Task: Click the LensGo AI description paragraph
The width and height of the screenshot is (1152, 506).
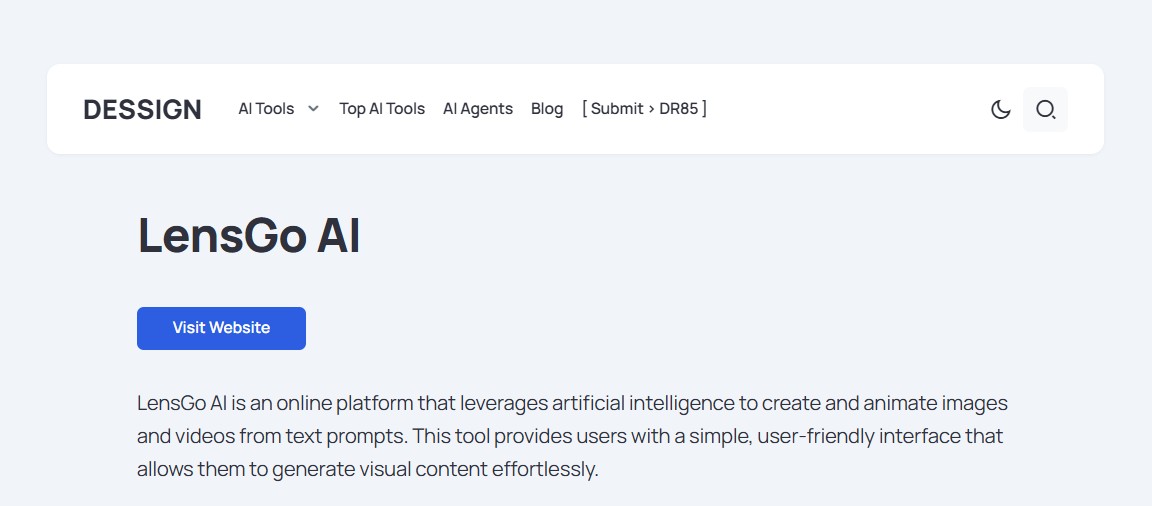Action: [x=570, y=436]
